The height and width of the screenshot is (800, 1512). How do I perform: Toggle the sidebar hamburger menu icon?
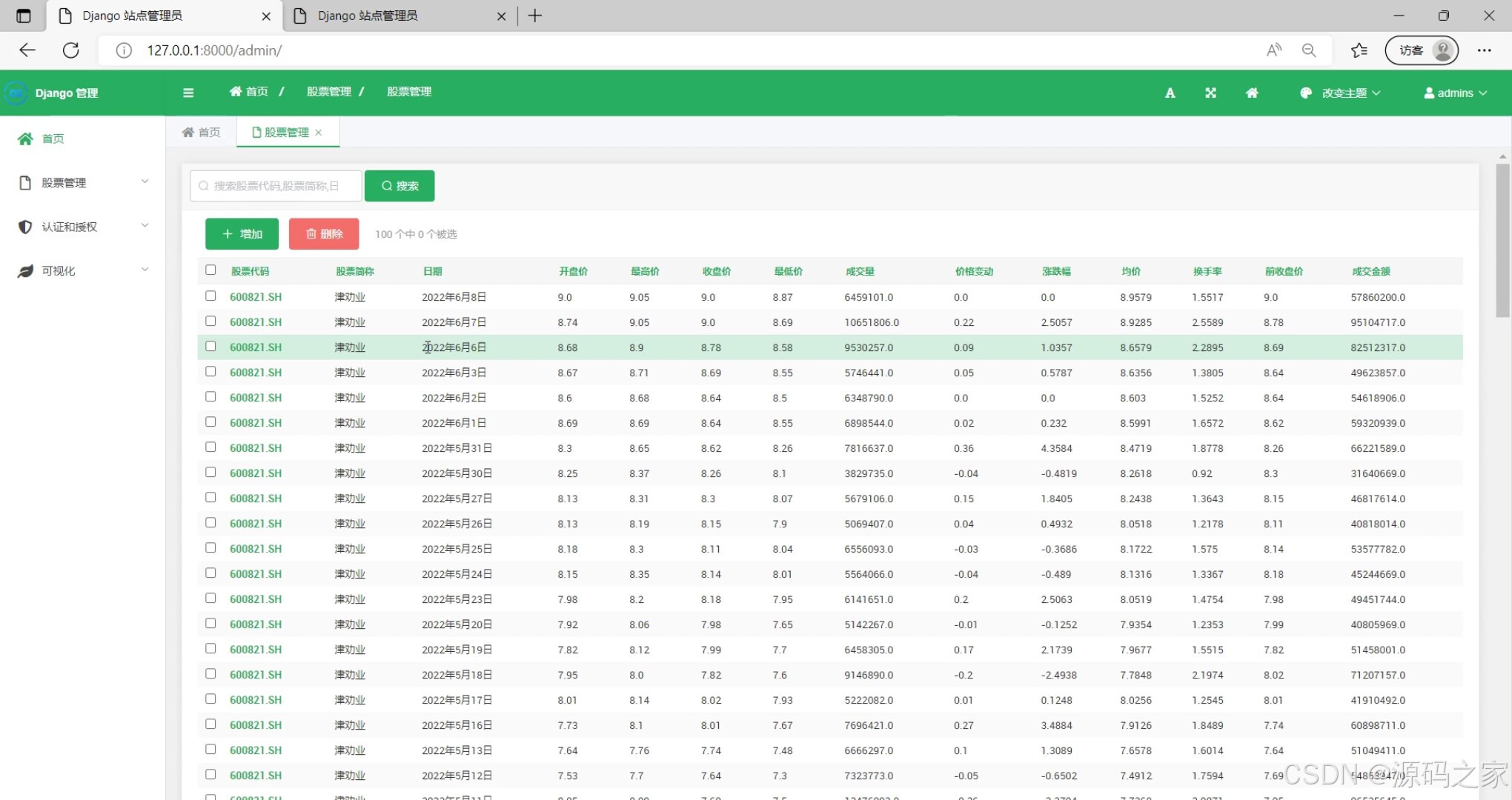(x=188, y=93)
